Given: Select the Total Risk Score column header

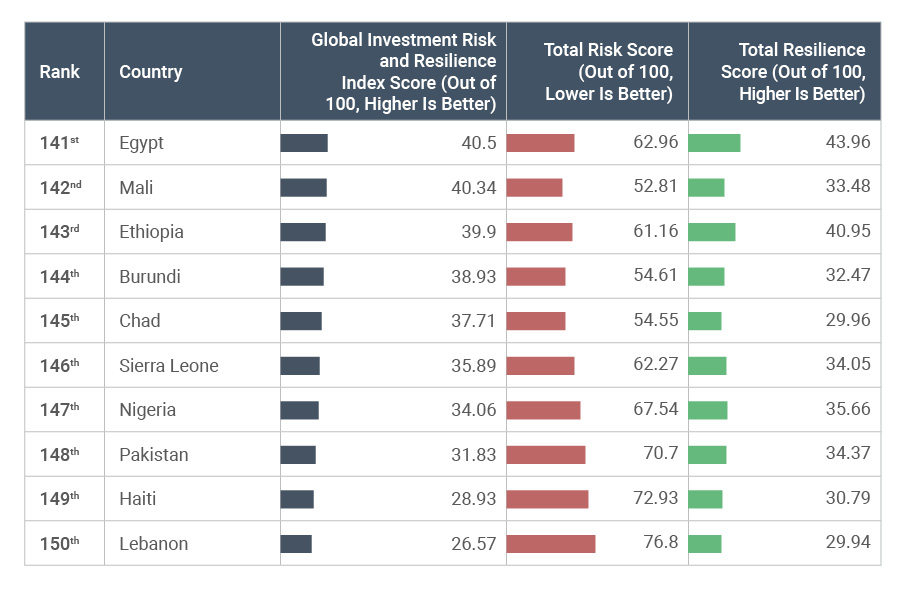Looking at the screenshot, I should pyautogui.click(x=608, y=72).
